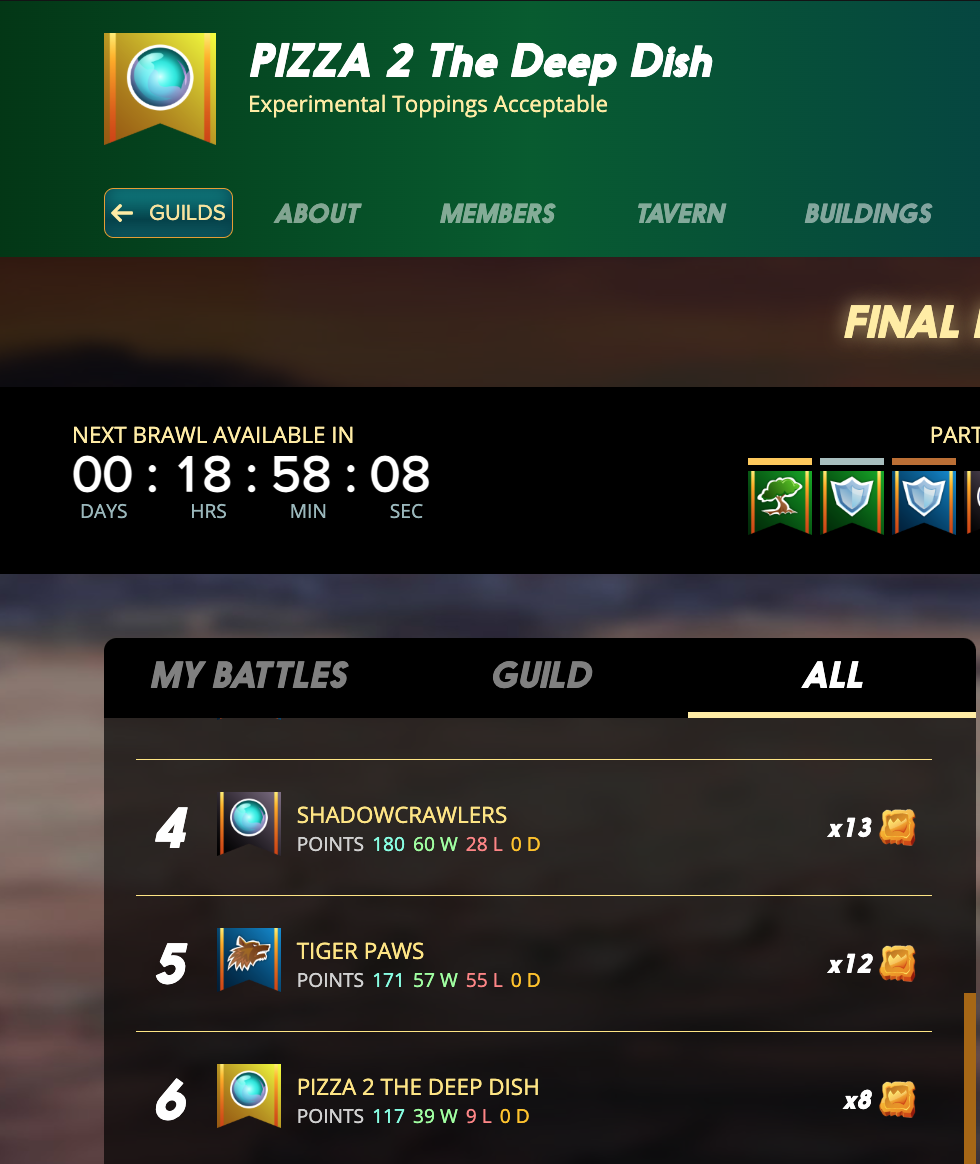This screenshot has height=1164, width=980.
Task: Switch to the GUILD results tab
Action: pyautogui.click(x=542, y=676)
